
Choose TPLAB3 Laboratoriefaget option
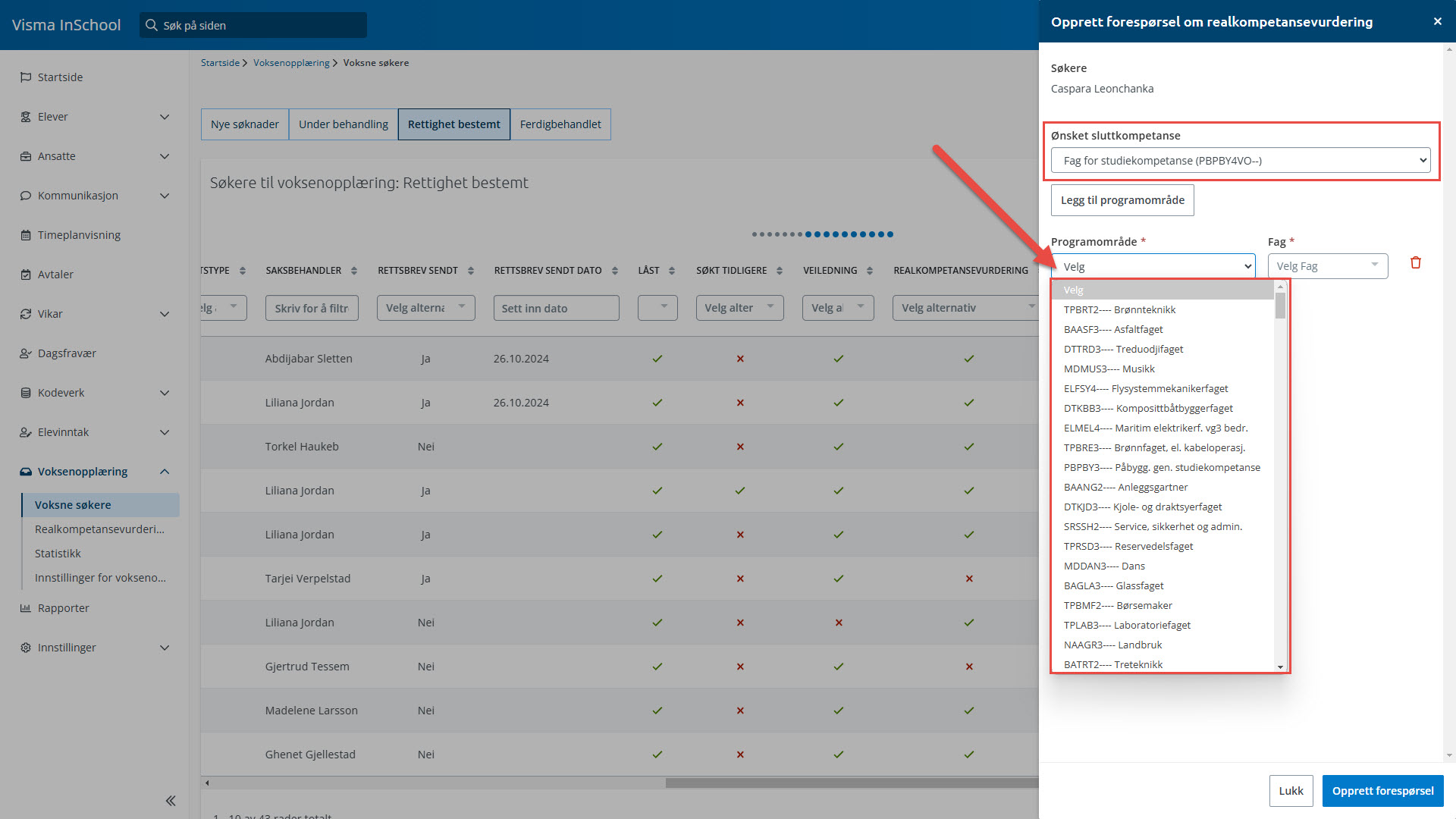pos(1163,625)
